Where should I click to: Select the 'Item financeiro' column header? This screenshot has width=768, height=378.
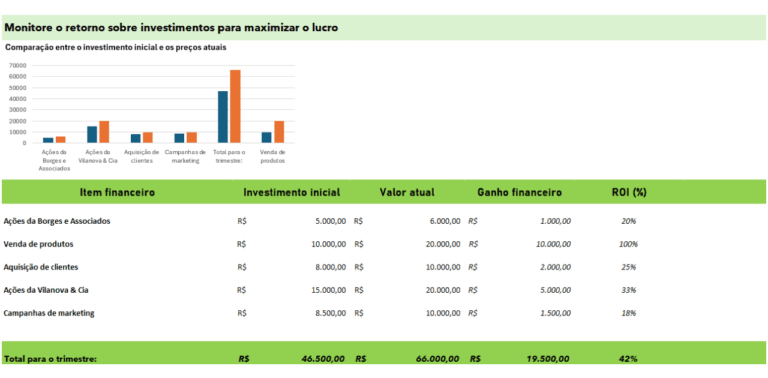pyautogui.click(x=118, y=192)
